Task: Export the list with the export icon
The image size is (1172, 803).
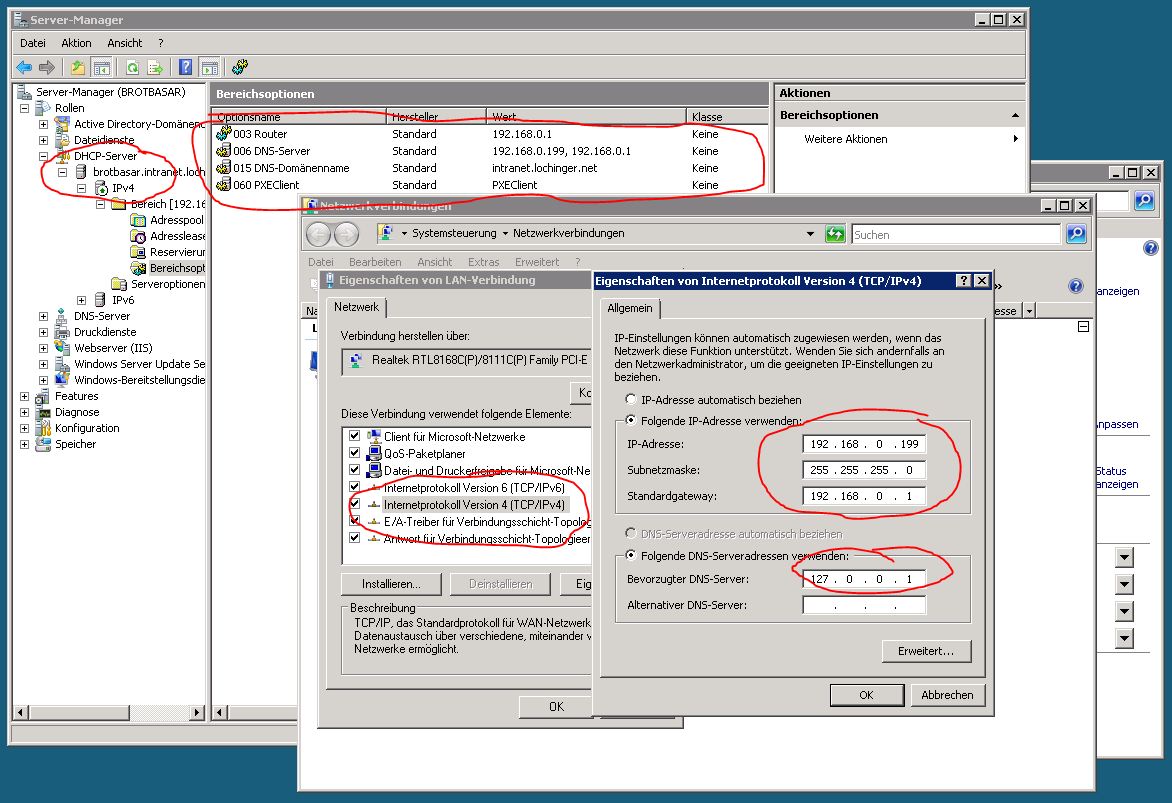Action: coord(155,67)
